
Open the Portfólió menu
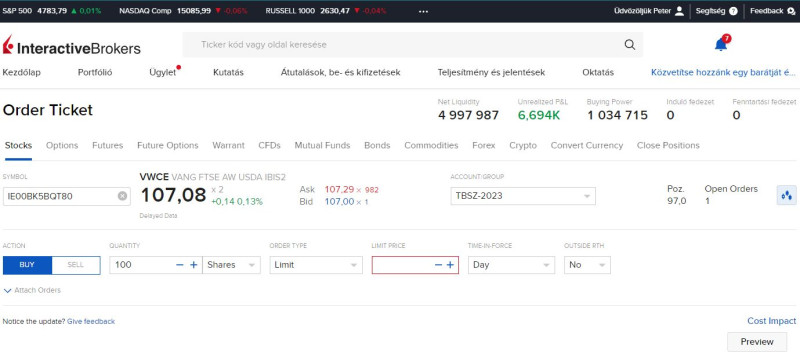(95, 72)
